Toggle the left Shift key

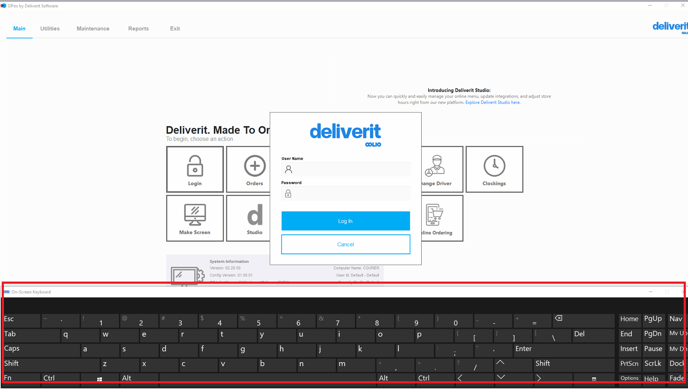(x=51, y=364)
